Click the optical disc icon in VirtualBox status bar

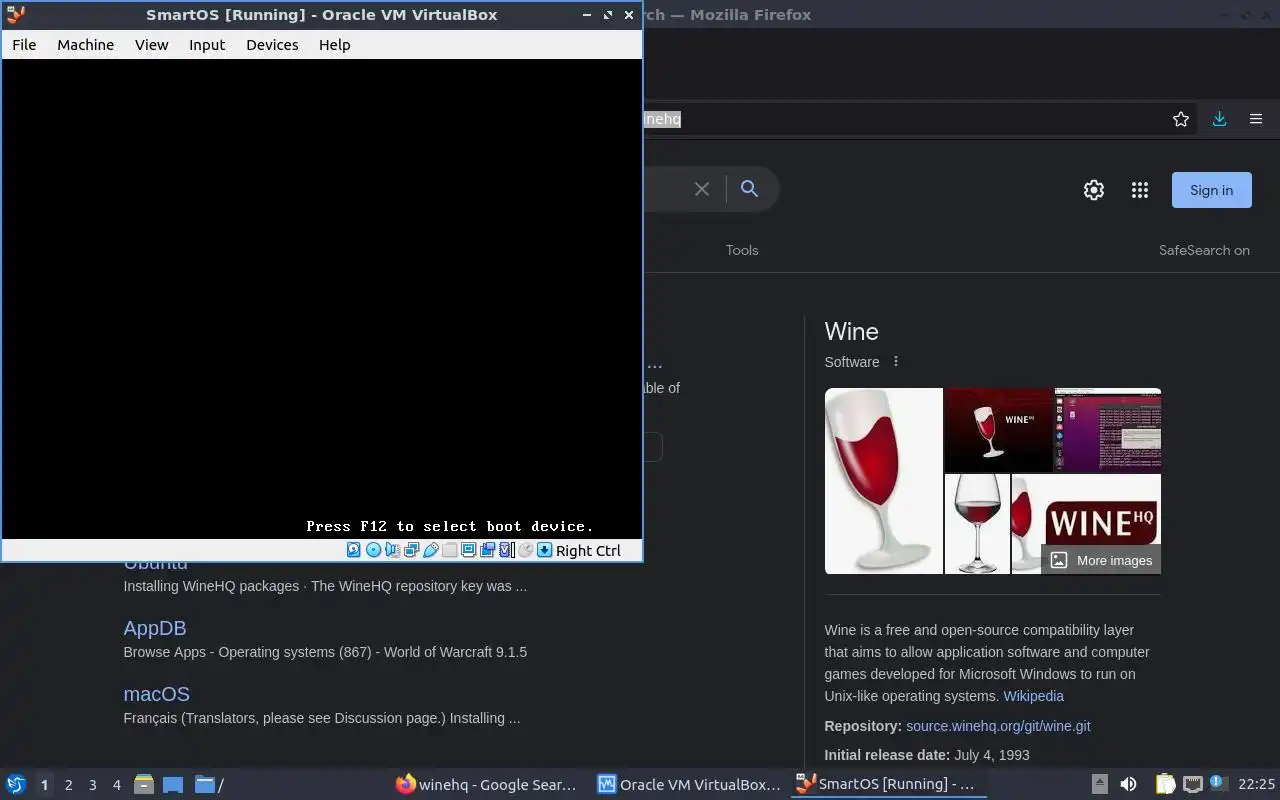pyautogui.click(x=373, y=550)
